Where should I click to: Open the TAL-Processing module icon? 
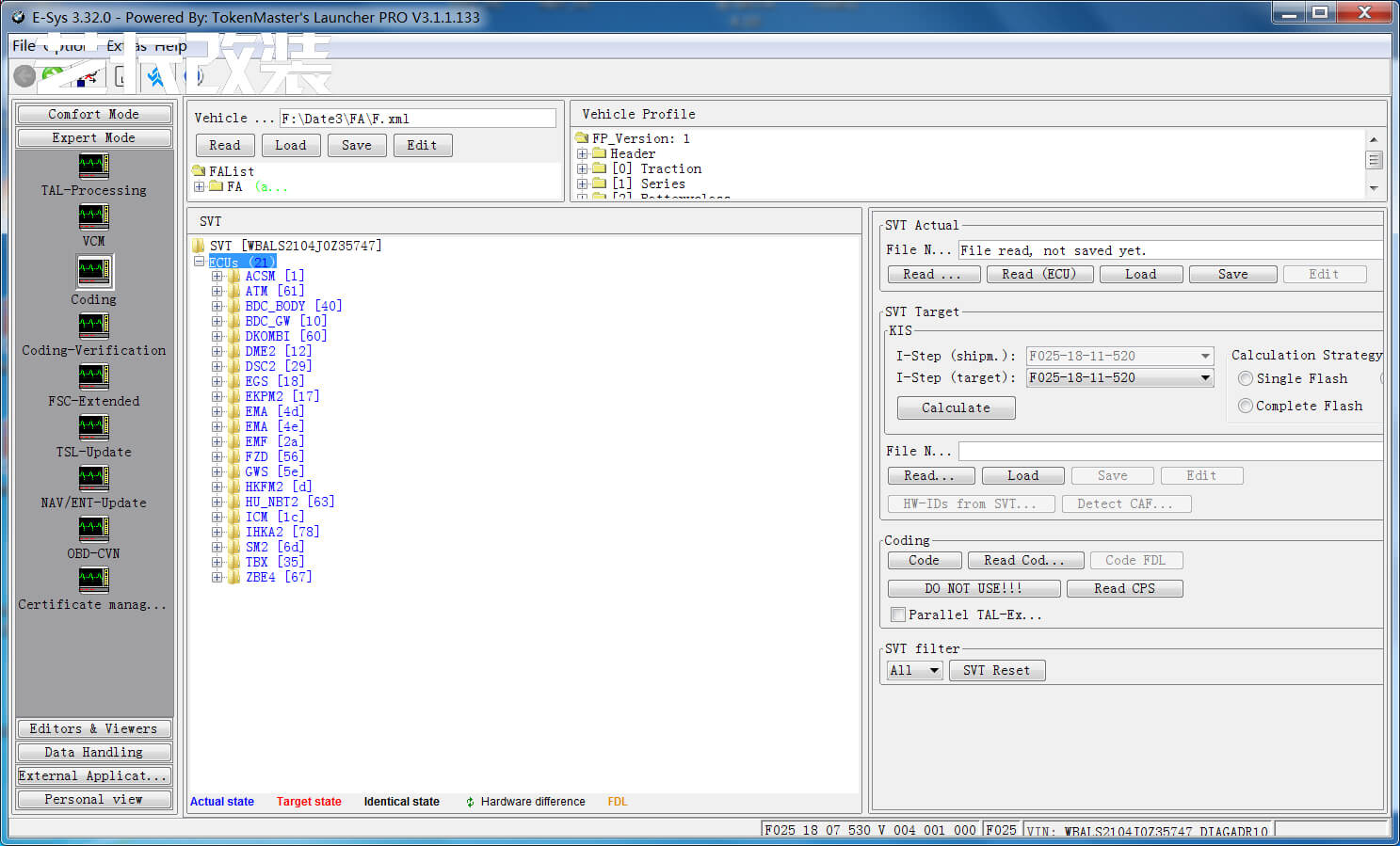click(93, 167)
